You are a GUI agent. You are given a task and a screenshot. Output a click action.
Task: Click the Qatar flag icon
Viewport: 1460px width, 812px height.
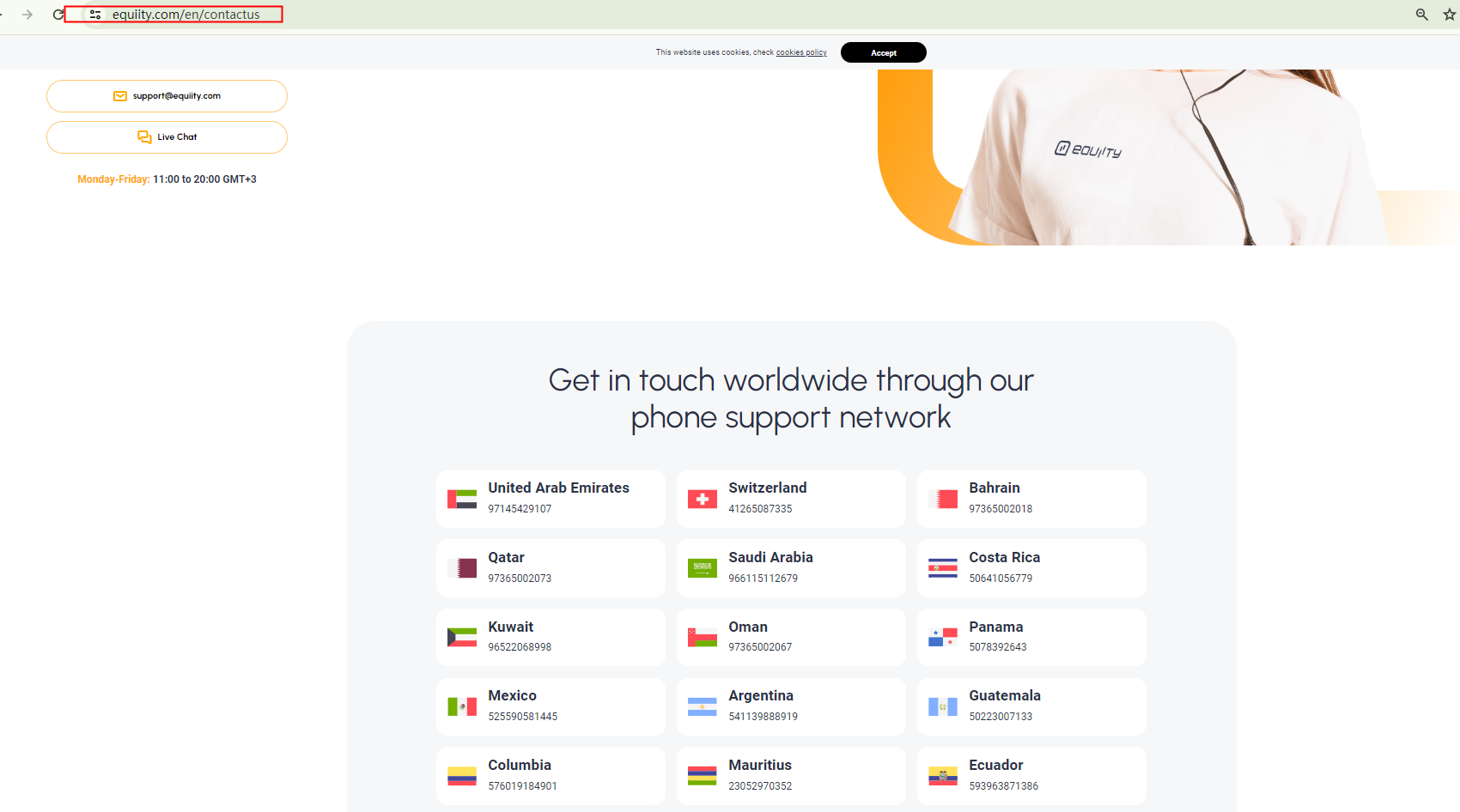pyautogui.click(x=462, y=568)
